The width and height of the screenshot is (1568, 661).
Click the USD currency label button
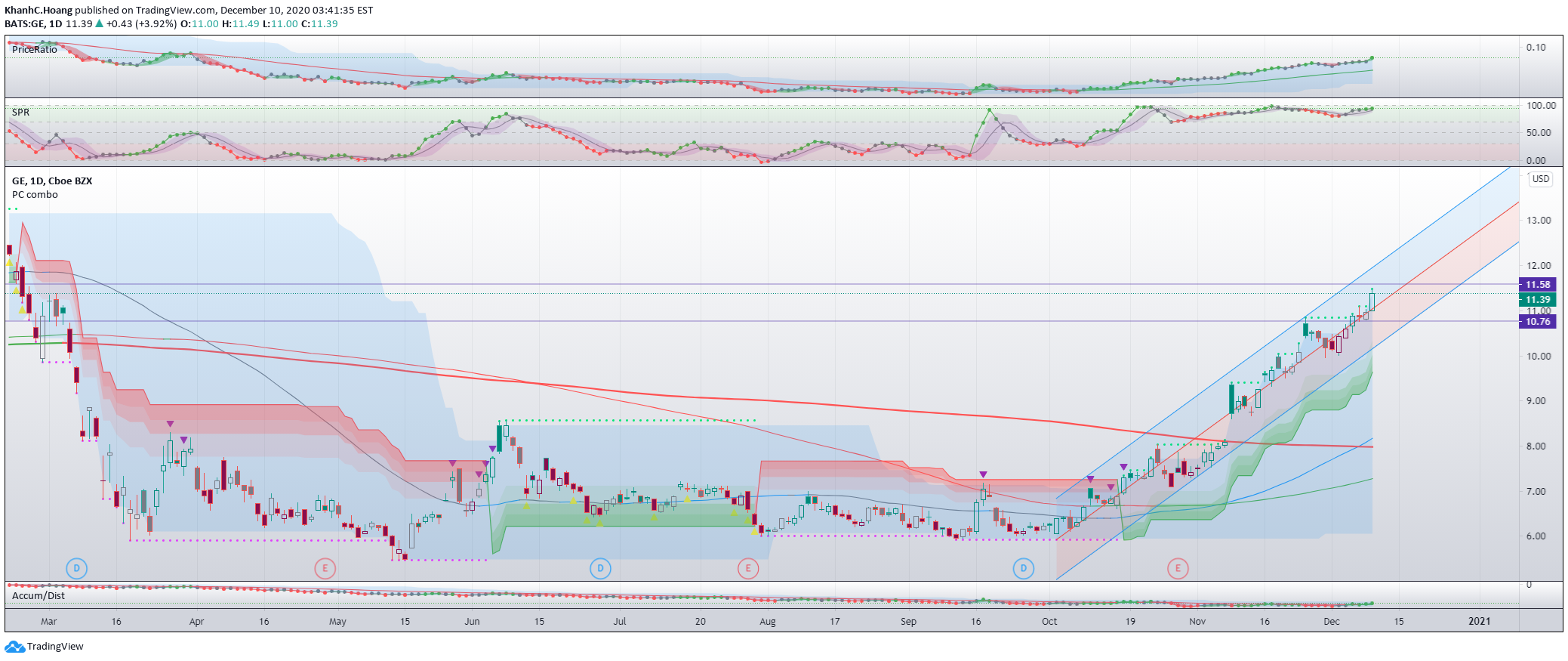pyautogui.click(x=1541, y=179)
